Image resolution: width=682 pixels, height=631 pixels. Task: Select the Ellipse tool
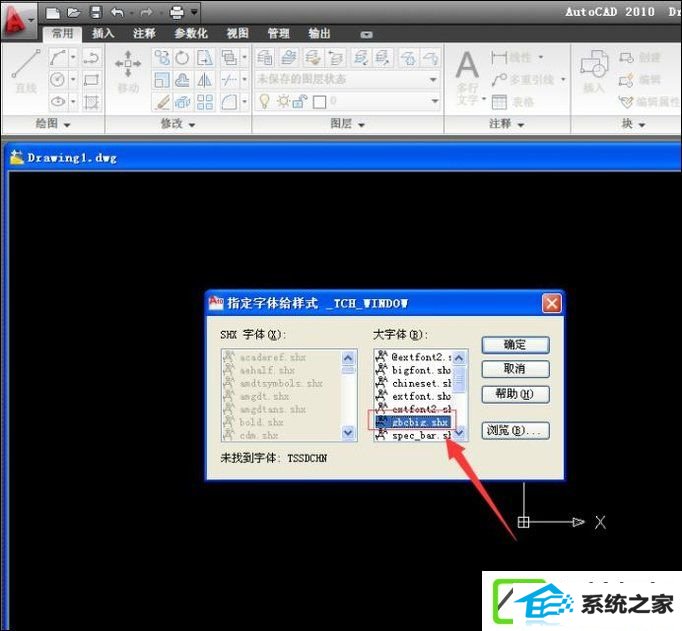58,102
